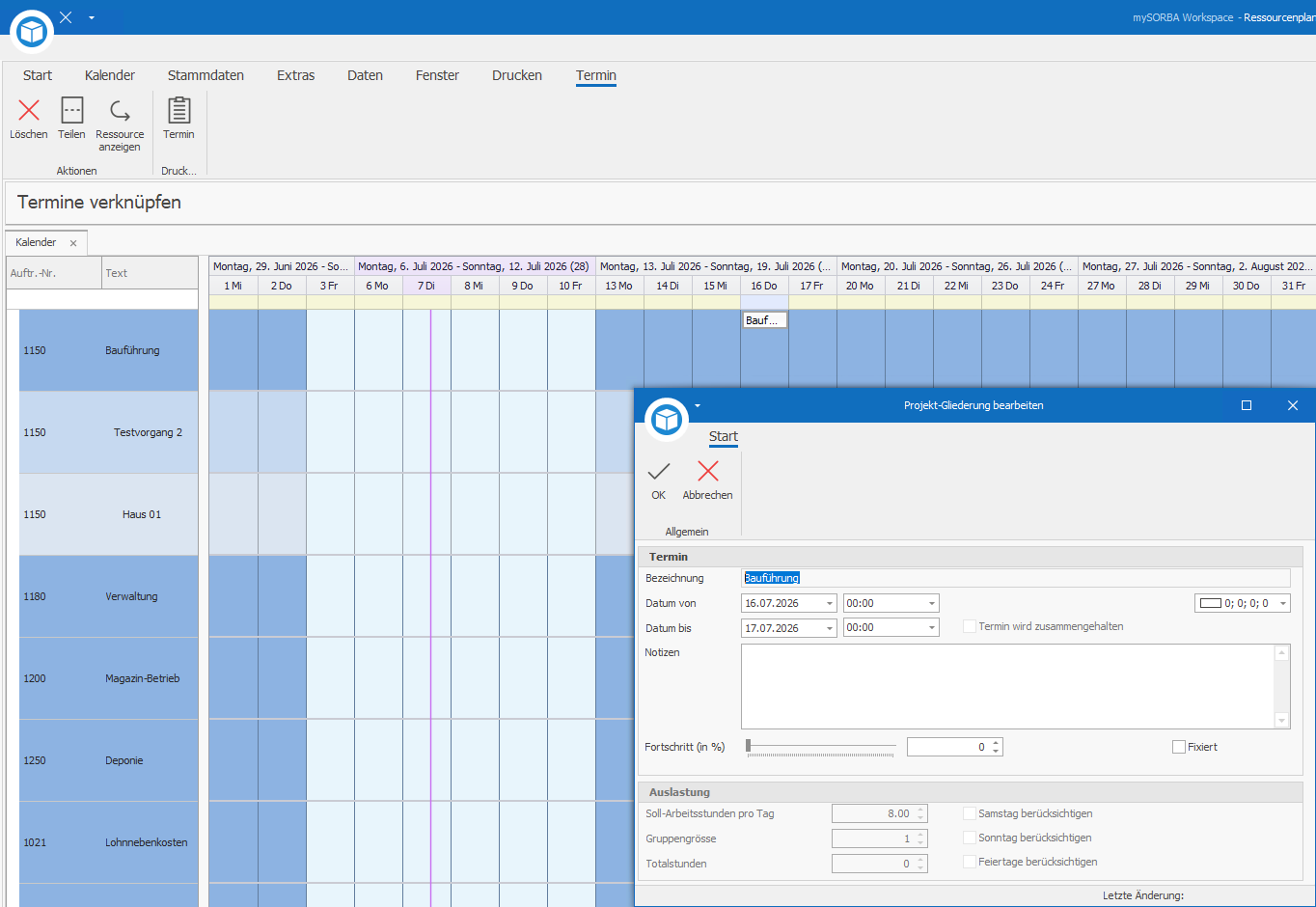
Task: Open the Stammdaten ribbon tab
Action: (x=206, y=75)
